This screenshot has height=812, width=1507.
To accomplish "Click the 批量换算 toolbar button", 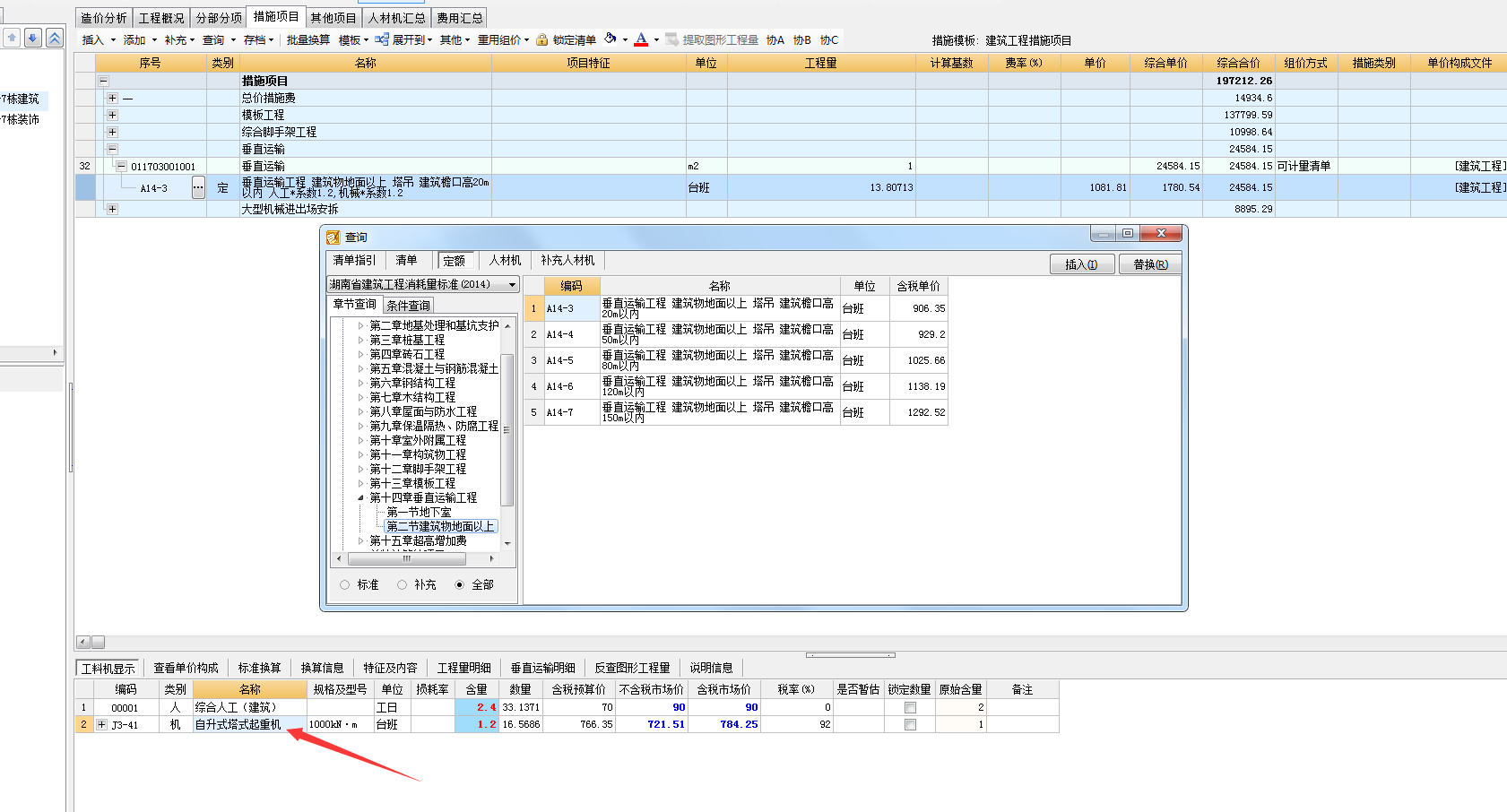I will point(308,39).
